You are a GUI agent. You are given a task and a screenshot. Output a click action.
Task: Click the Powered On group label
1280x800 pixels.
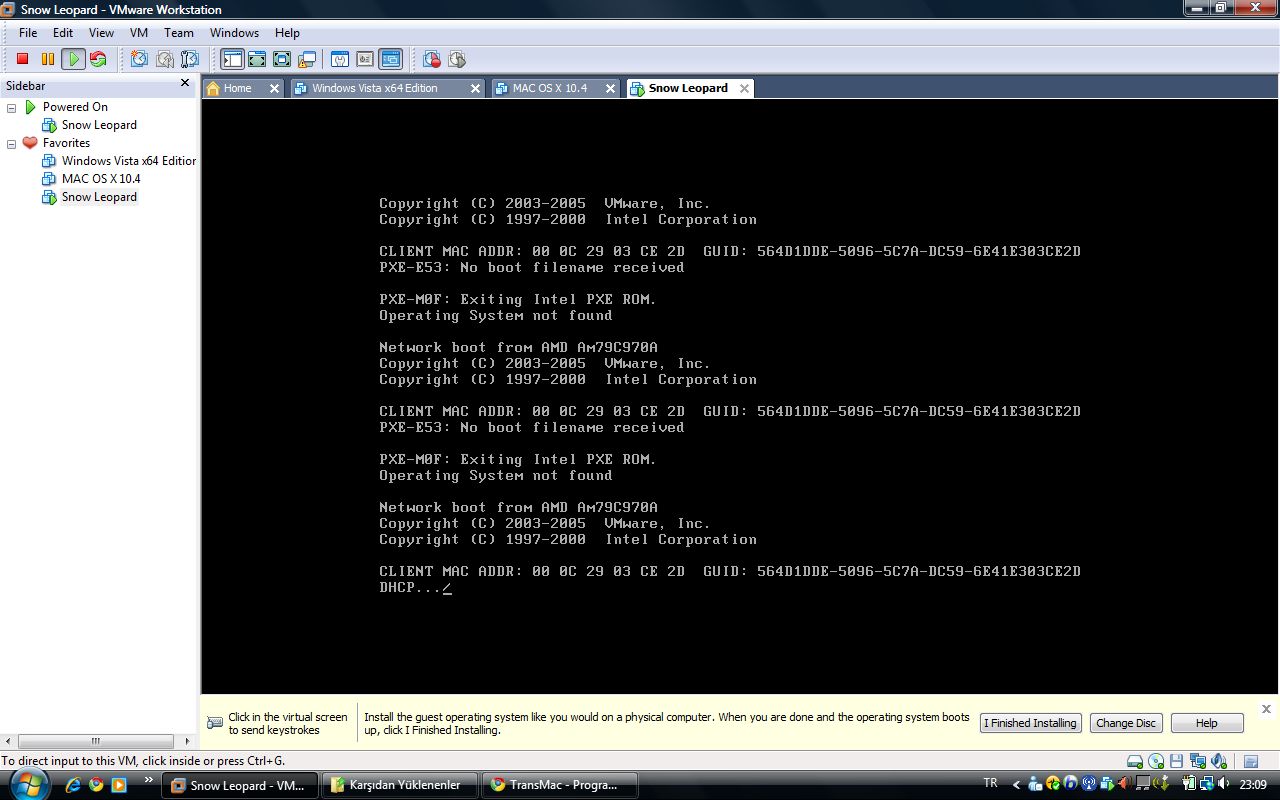tap(75, 107)
